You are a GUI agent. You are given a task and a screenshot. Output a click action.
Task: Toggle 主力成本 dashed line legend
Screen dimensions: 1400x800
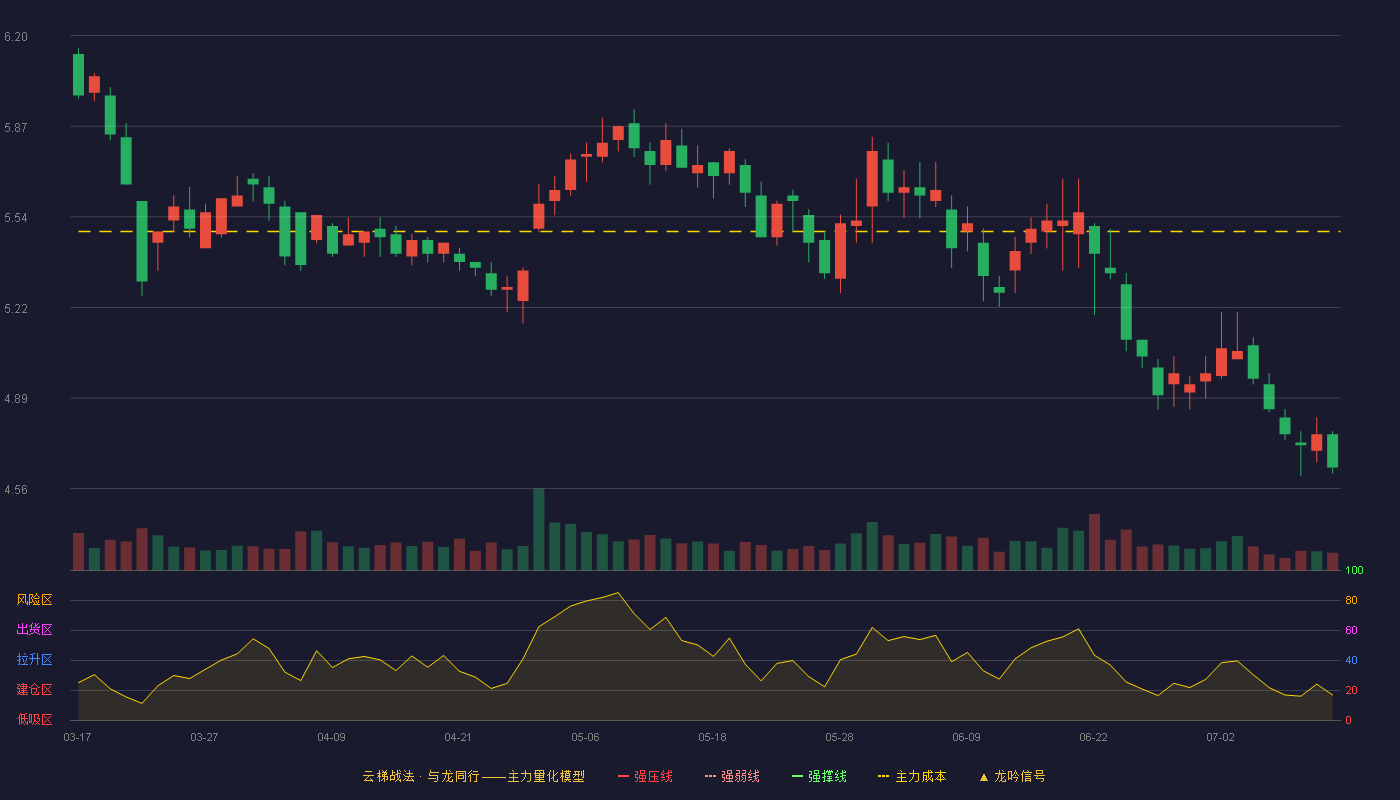(912, 776)
